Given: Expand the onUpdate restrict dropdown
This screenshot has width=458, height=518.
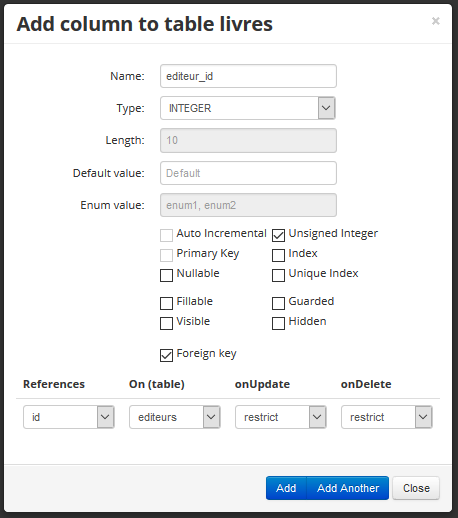Looking at the screenshot, I should [281, 417].
